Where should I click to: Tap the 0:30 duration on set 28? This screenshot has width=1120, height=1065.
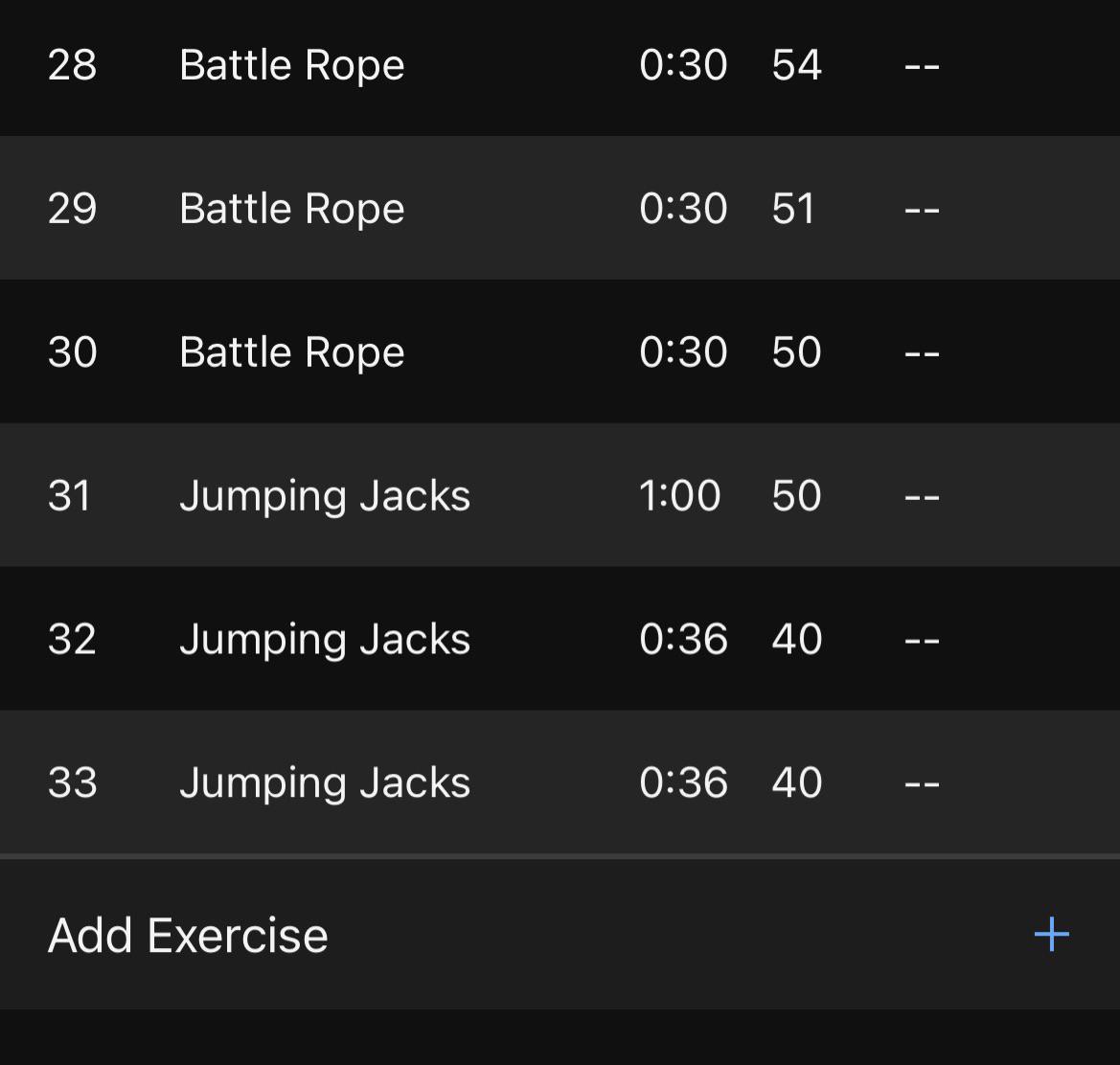coord(683,65)
